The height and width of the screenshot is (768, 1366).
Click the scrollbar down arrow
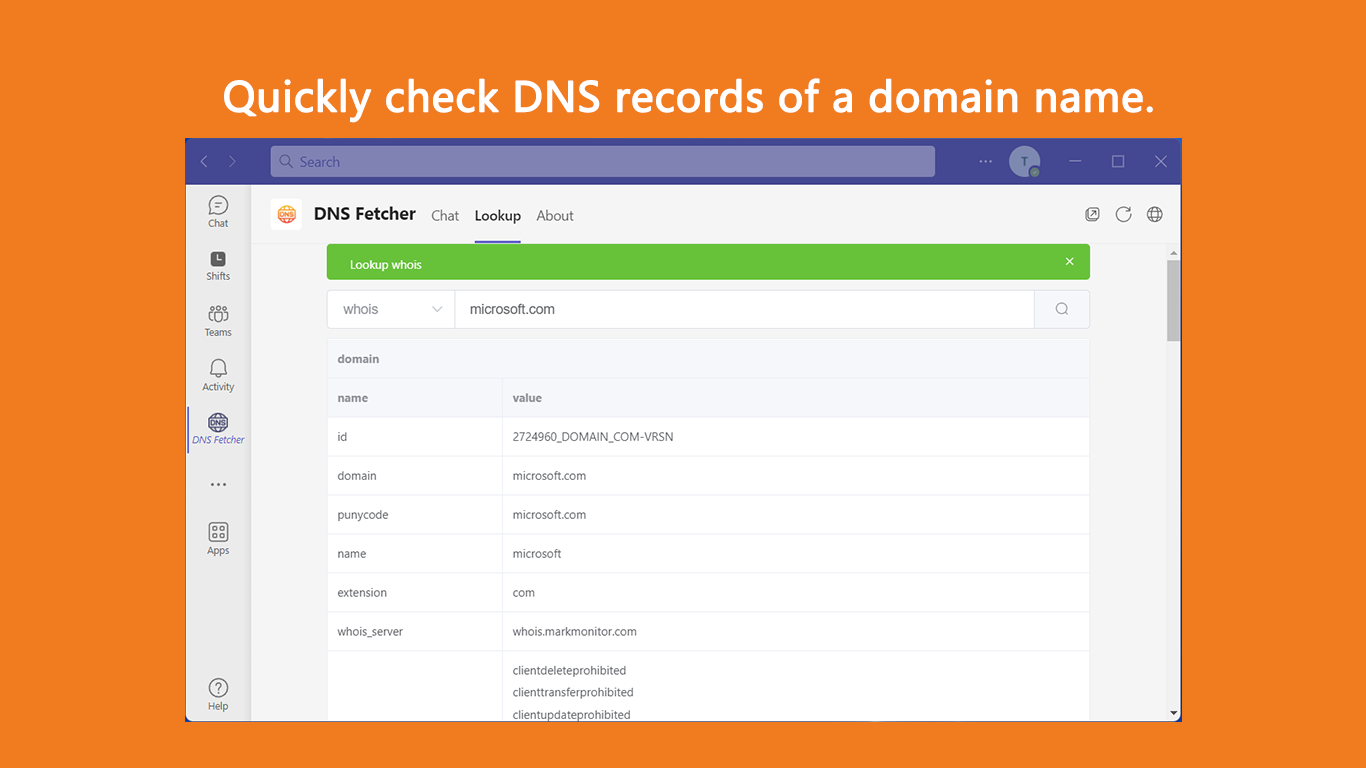(x=1173, y=713)
